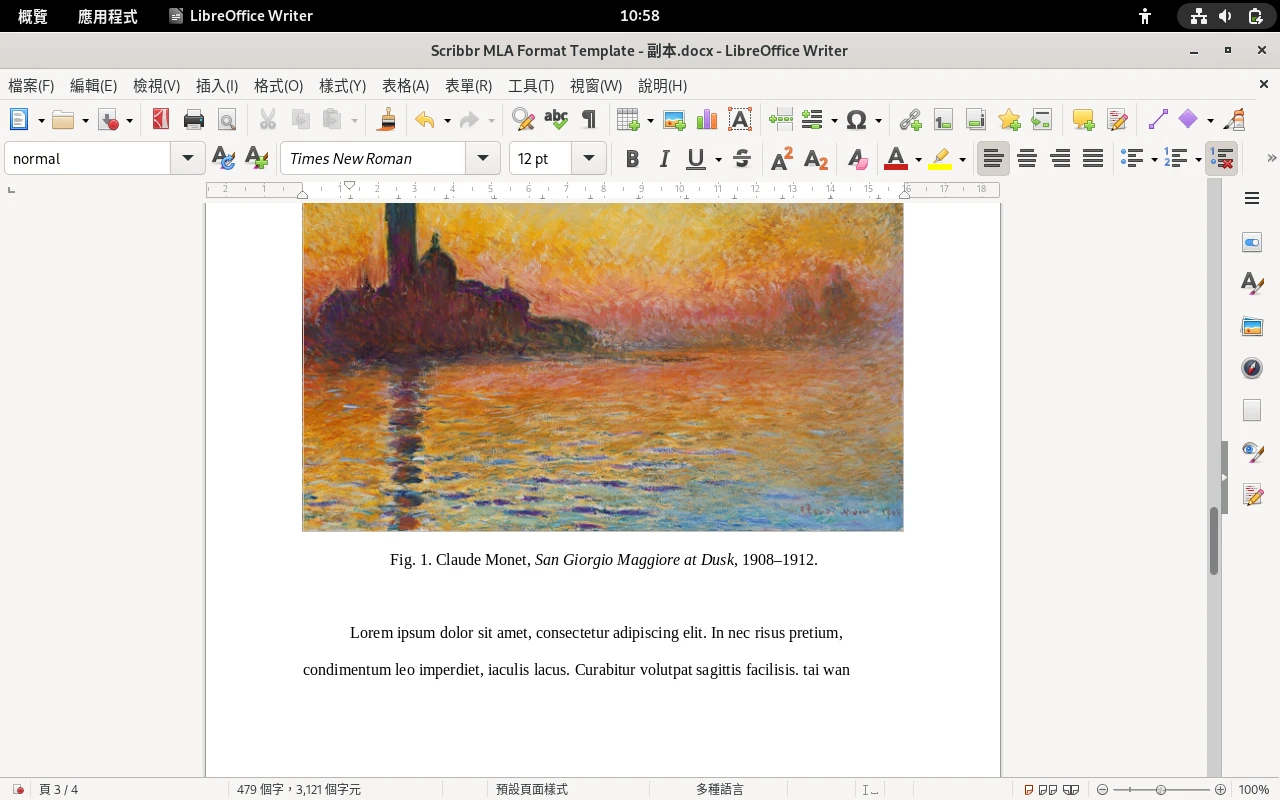1280x800 pixels.
Task: Open Find and Replace tool
Action: pos(522,120)
